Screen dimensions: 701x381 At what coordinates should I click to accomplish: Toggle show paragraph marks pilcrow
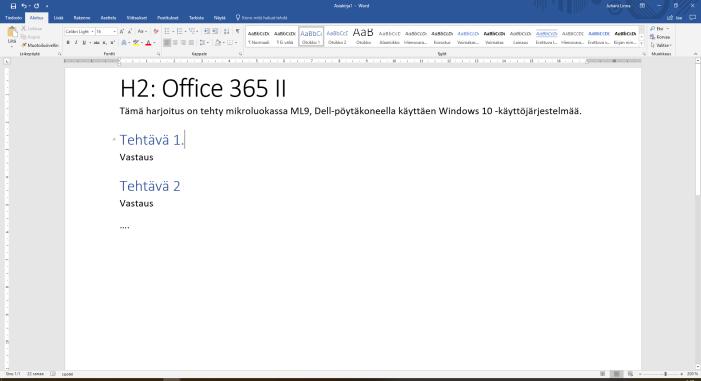238,31
